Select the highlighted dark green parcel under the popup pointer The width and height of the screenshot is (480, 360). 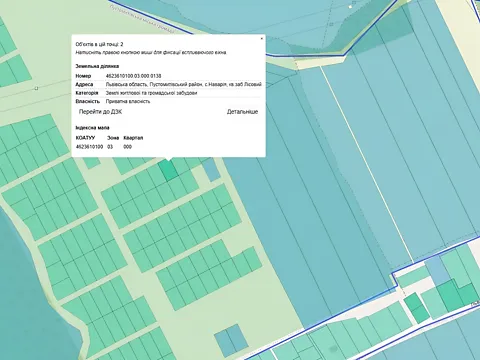168,170
